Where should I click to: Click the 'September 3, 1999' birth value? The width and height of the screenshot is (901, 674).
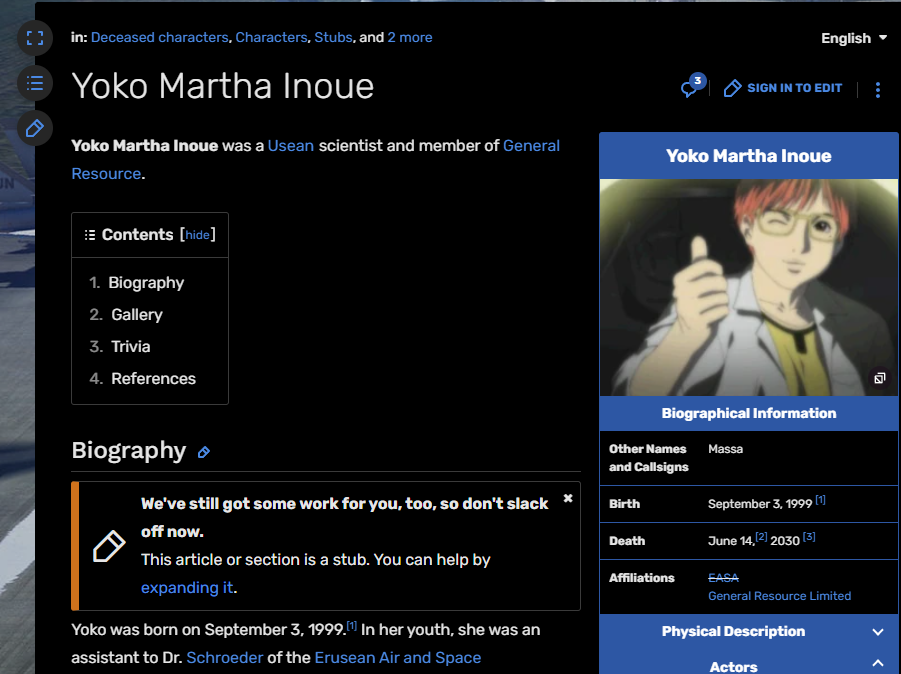coord(760,504)
